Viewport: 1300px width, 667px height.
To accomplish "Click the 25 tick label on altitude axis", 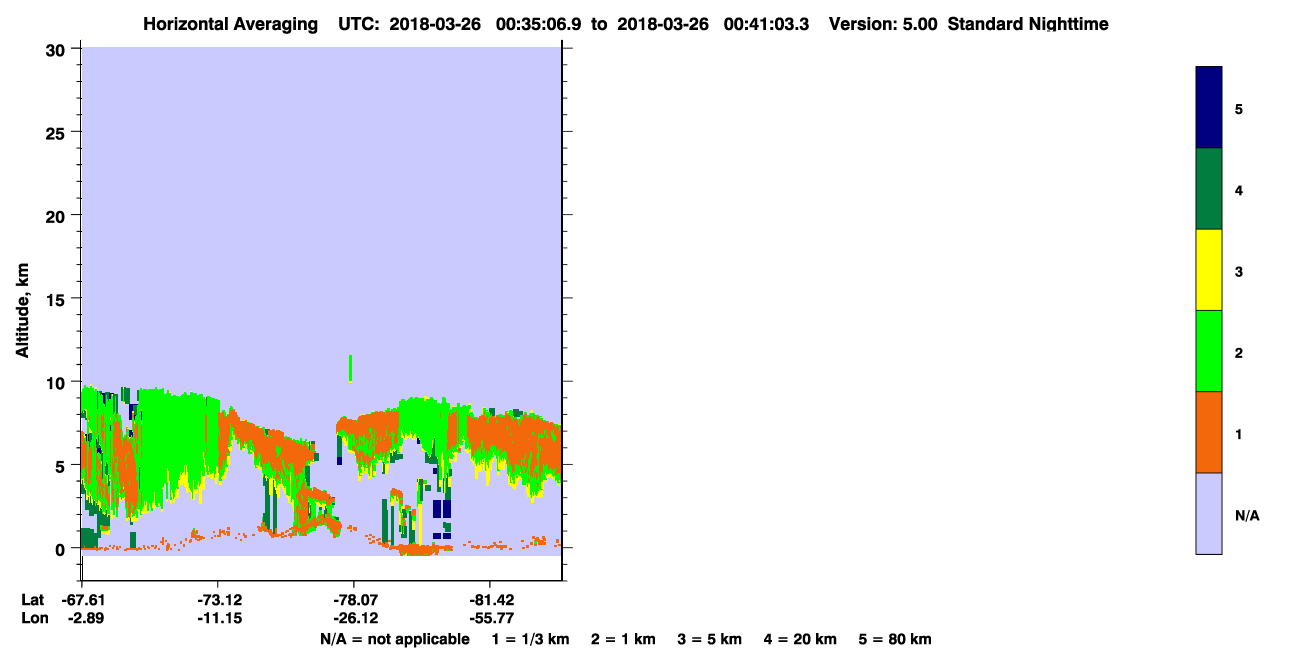I will [x=58, y=132].
